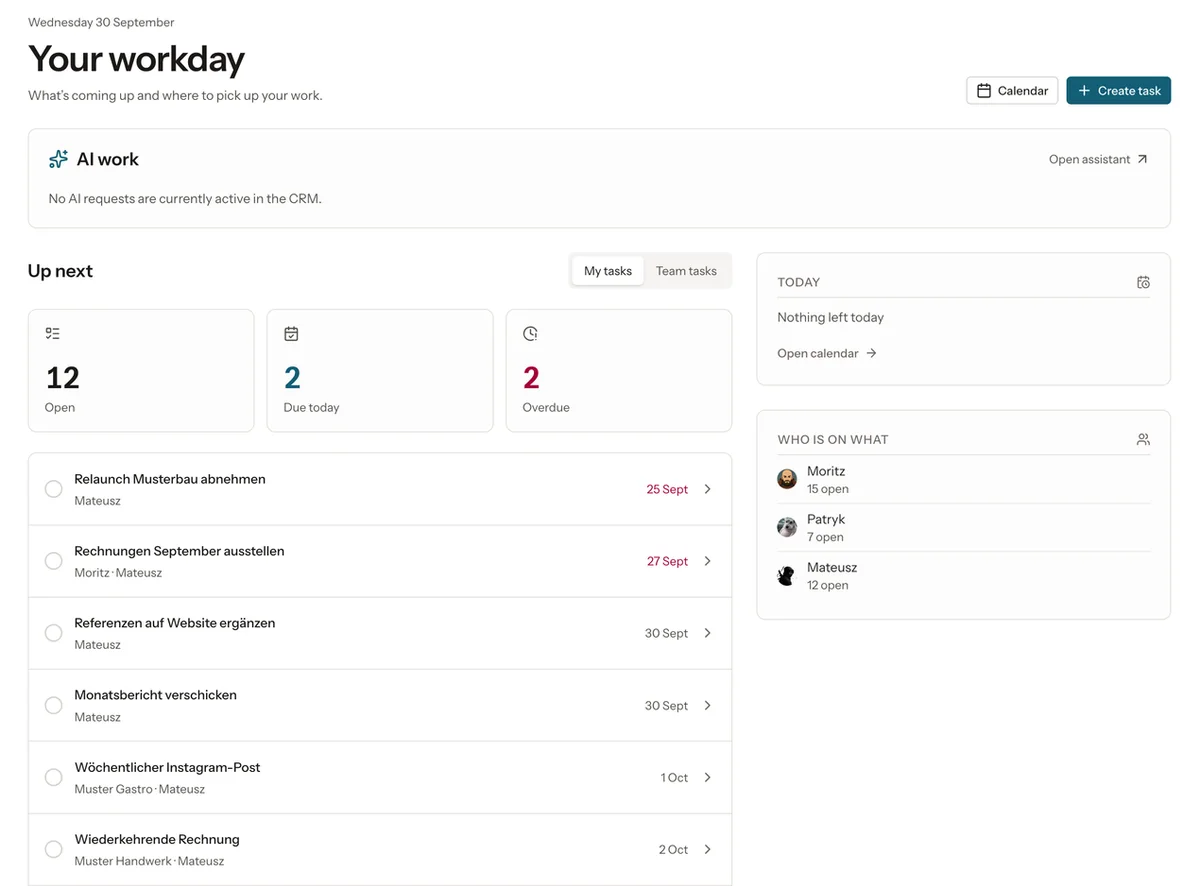
Task: Click the arrow next to Open calendar
Action: pyautogui.click(x=871, y=353)
